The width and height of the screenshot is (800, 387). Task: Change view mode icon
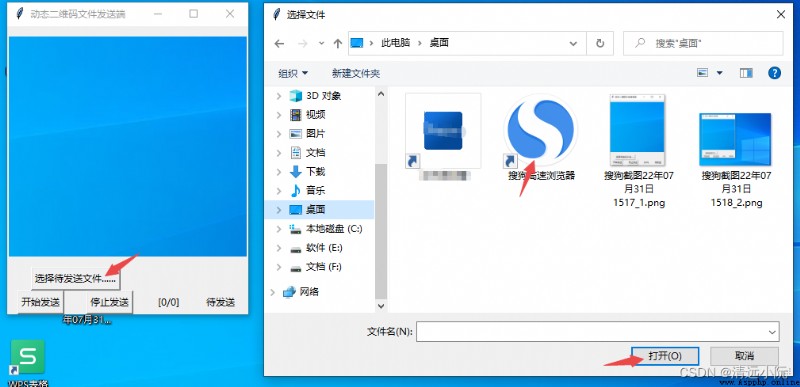pyautogui.click(x=703, y=73)
